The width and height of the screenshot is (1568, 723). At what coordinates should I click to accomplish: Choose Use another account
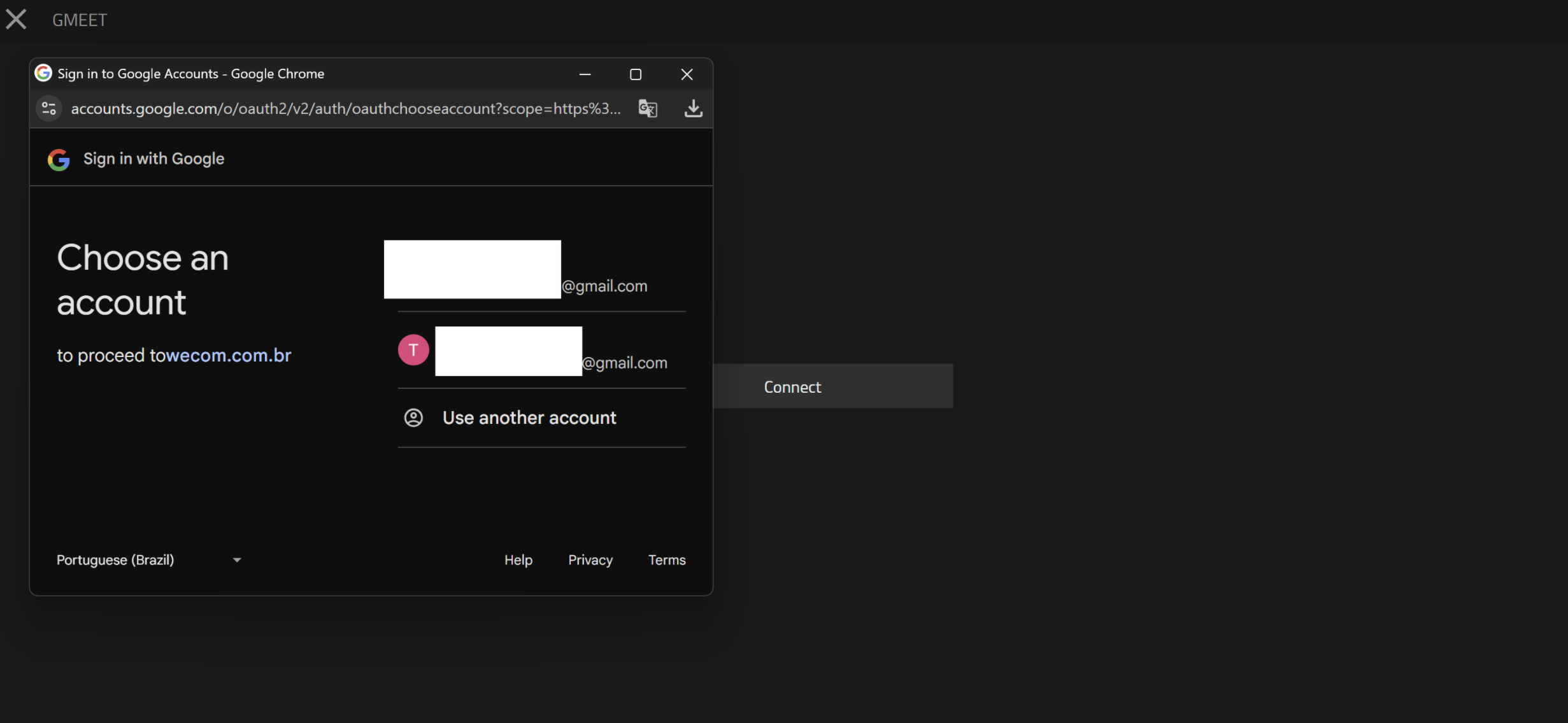[x=529, y=418]
